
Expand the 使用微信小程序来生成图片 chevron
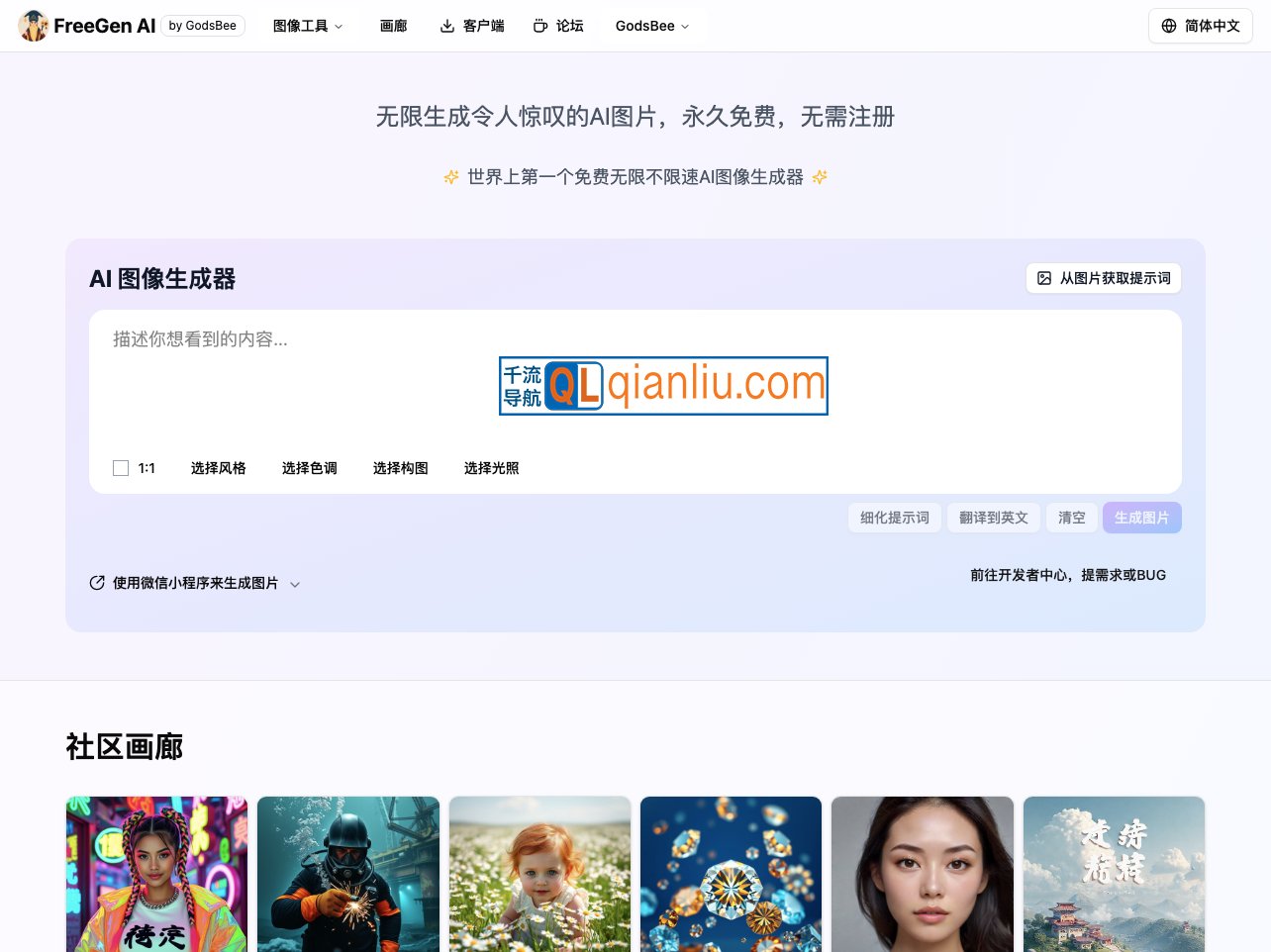(x=295, y=584)
